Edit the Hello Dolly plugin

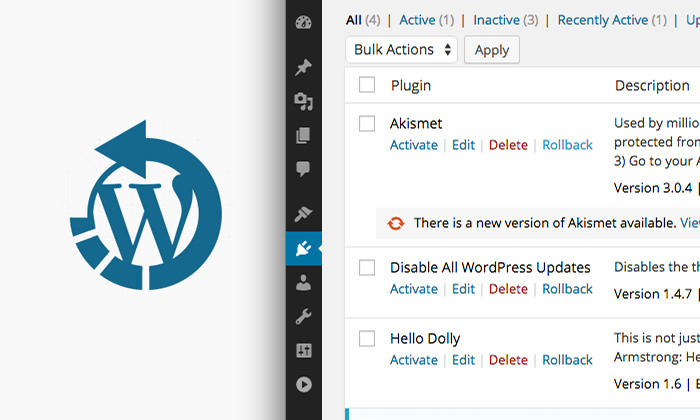(x=463, y=360)
